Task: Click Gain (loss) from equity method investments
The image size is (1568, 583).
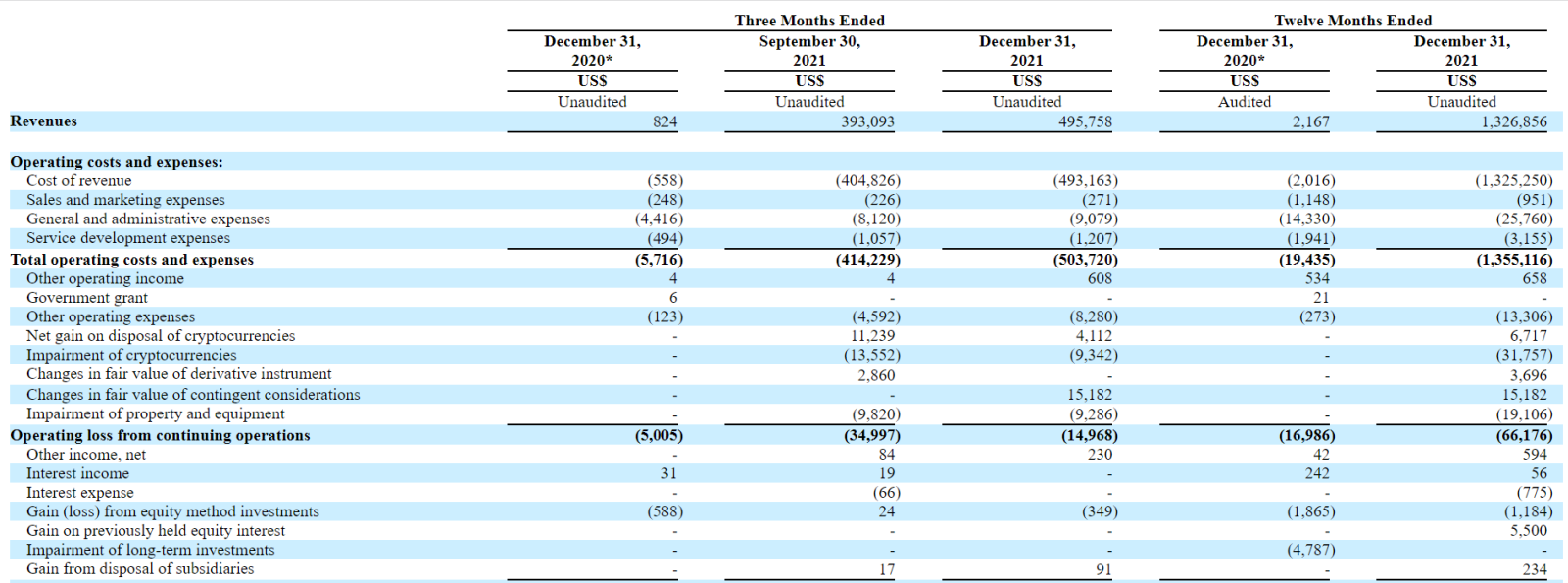Action: pos(172,511)
